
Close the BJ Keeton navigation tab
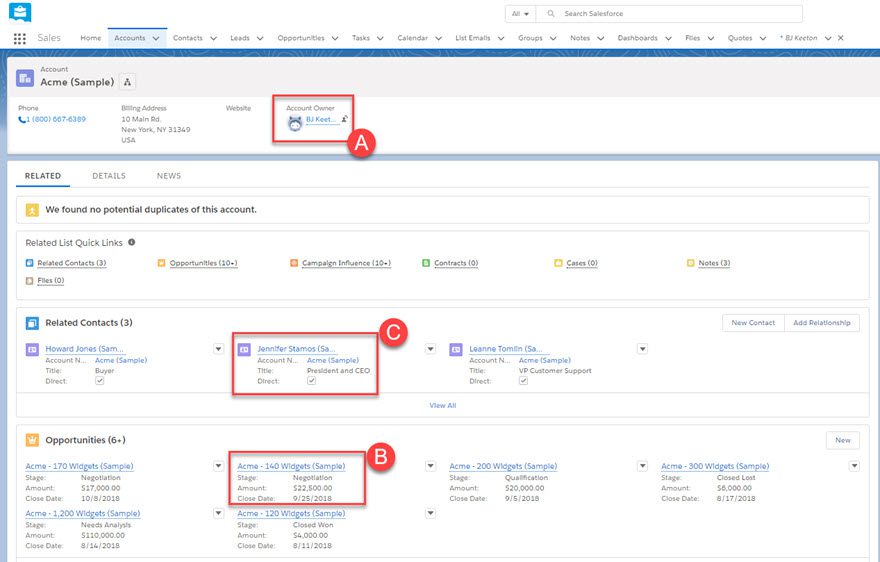[x=840, y=38]
